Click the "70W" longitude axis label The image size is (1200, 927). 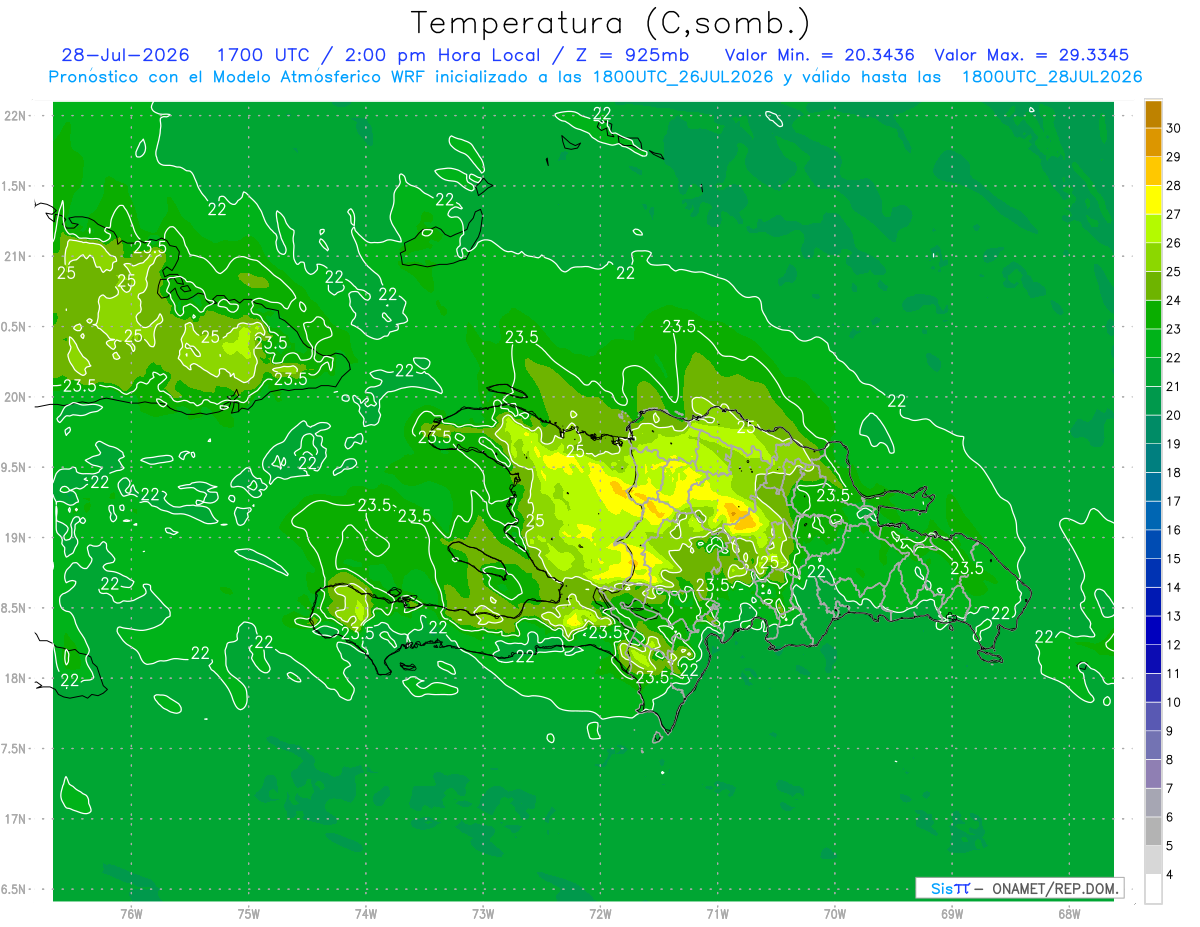(834, 913)
